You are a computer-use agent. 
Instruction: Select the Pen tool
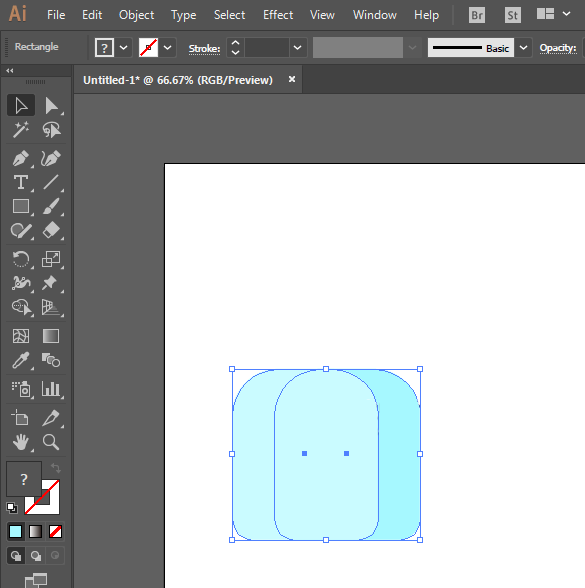(x=21, y=158)
